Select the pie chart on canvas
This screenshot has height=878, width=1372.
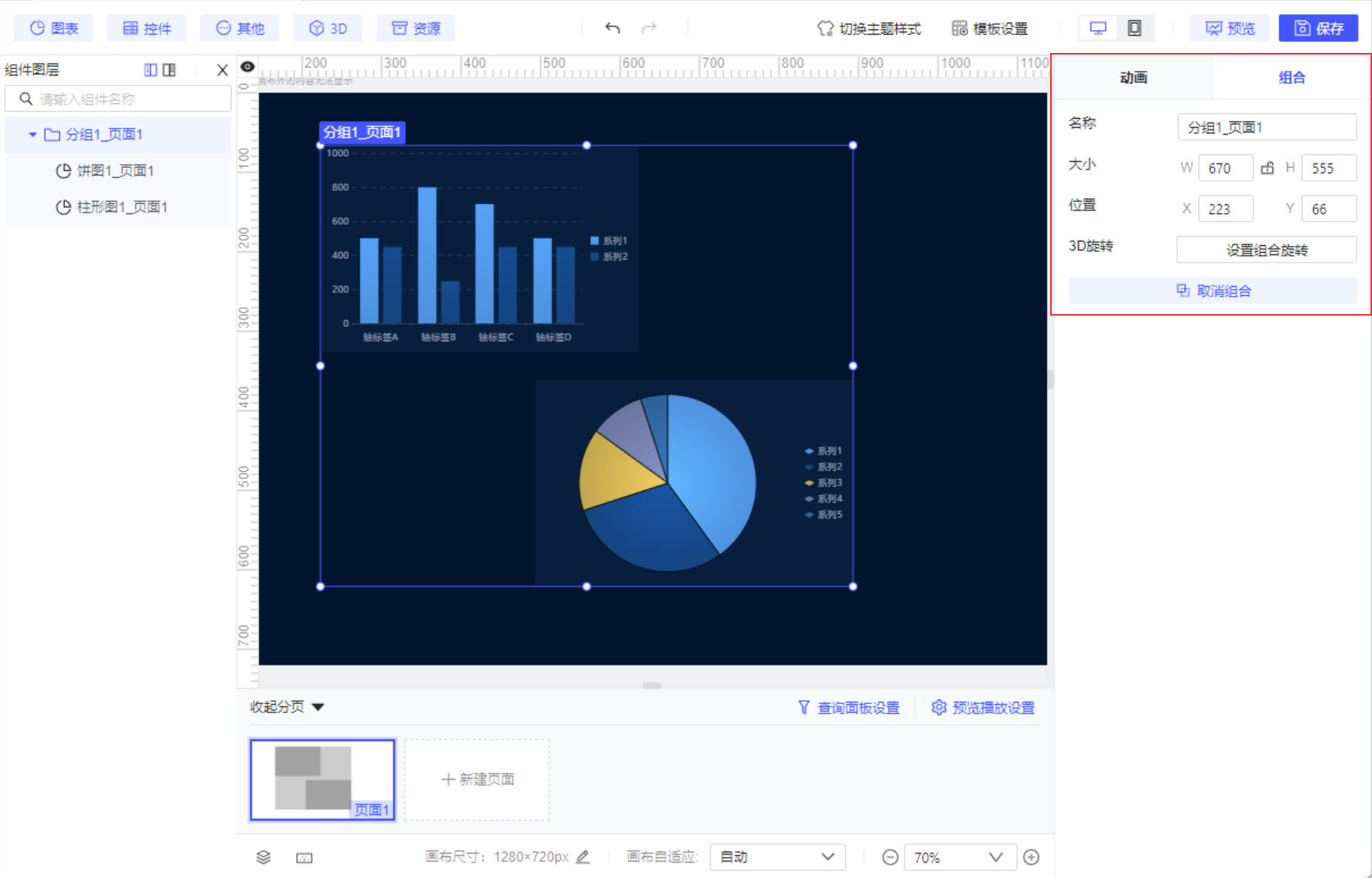[694, 483]
